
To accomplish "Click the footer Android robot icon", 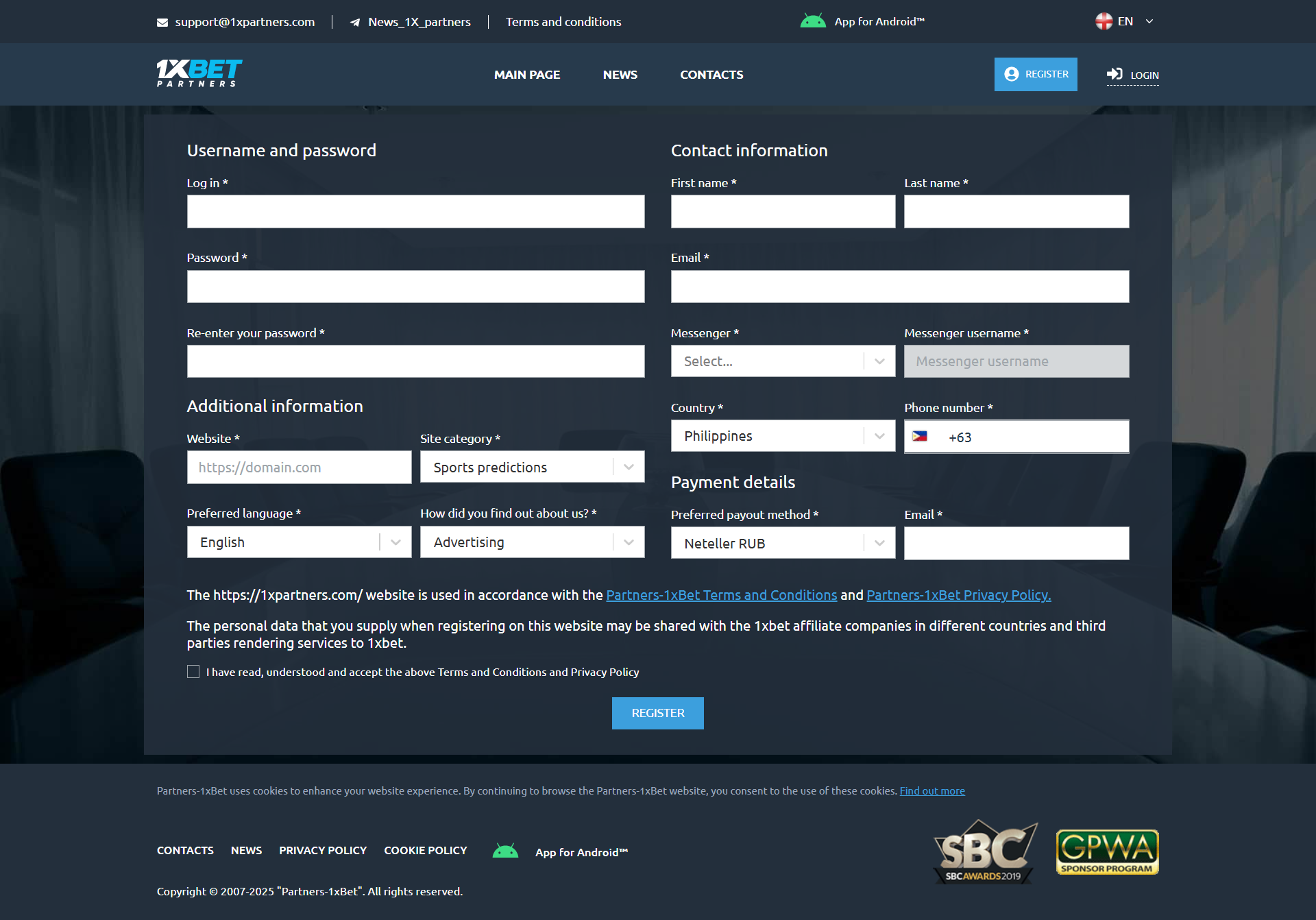I will (x=506, y=851).
